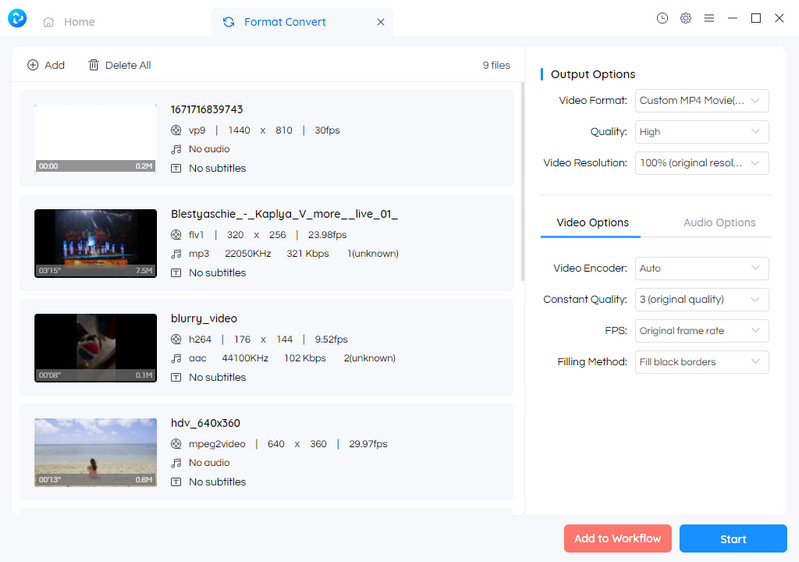
Task: Click the file list vertical scrollbar
Action: click(522, 181)
